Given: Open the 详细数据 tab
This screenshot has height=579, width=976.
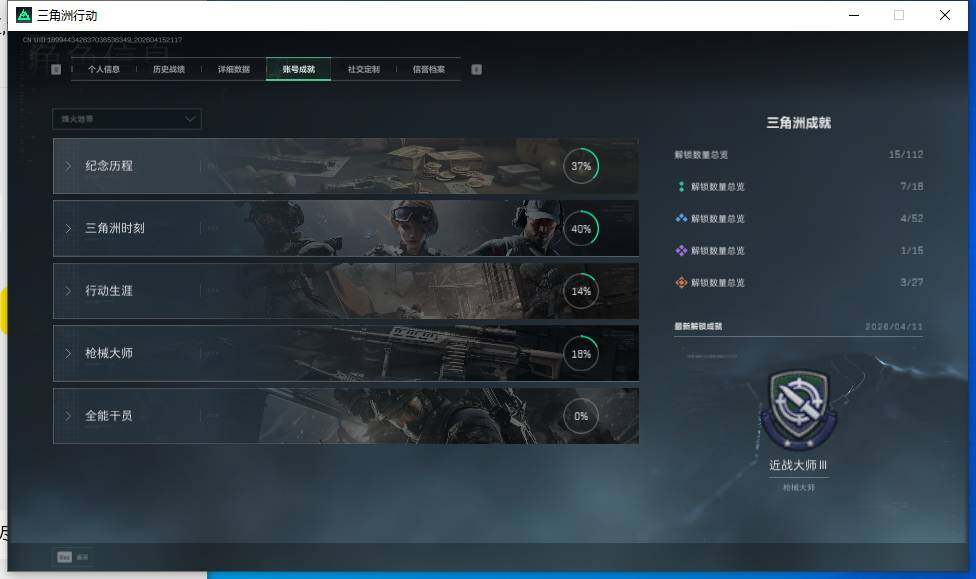Looking at the screenshot, I should (234, 69).
